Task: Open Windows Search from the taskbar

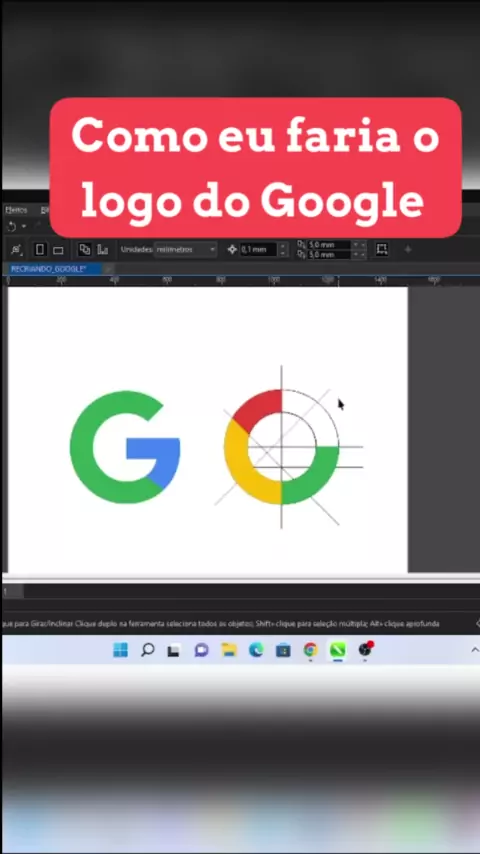Action: pyautogui.click(x=147, y=650)
